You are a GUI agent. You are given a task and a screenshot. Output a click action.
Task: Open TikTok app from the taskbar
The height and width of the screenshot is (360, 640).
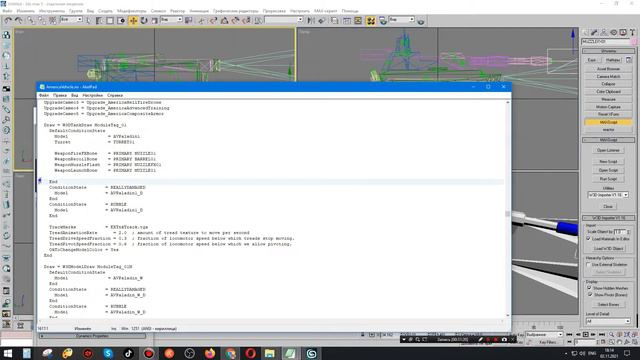tap(128, 353)
